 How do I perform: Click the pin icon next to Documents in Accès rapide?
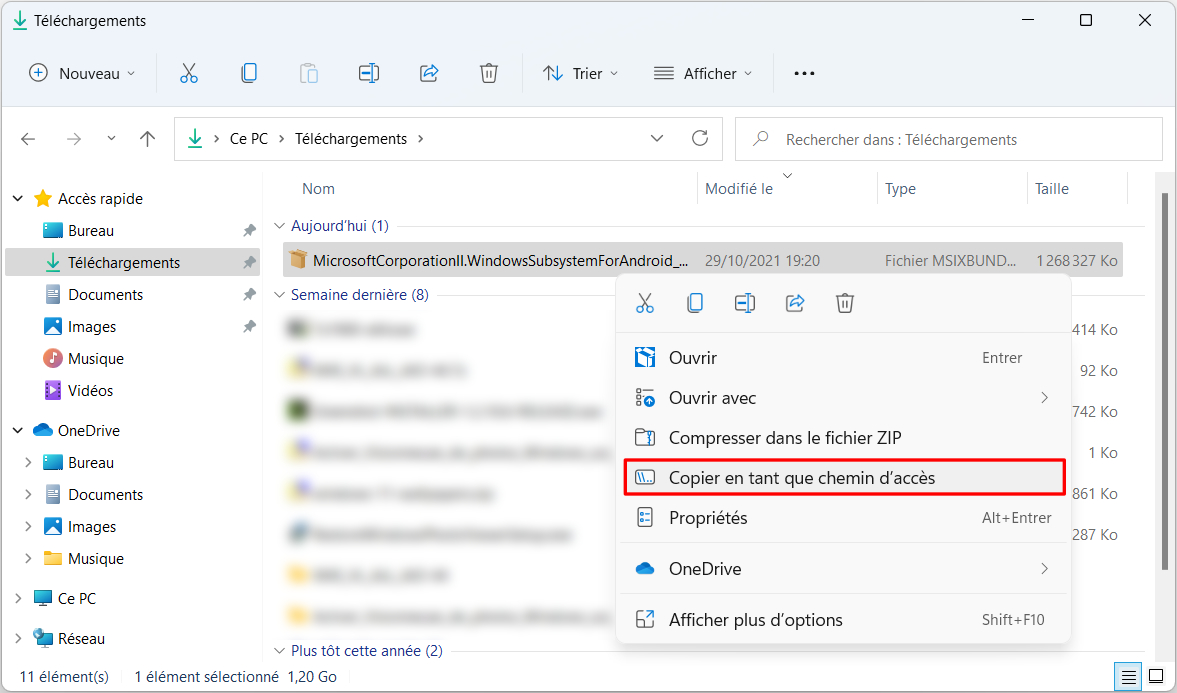pos(249,295)
